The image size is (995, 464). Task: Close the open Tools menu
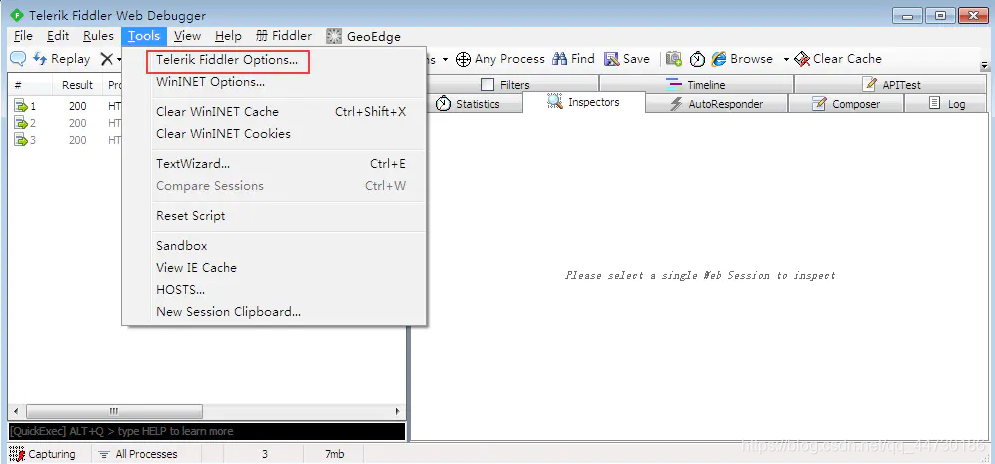(144, 36)
